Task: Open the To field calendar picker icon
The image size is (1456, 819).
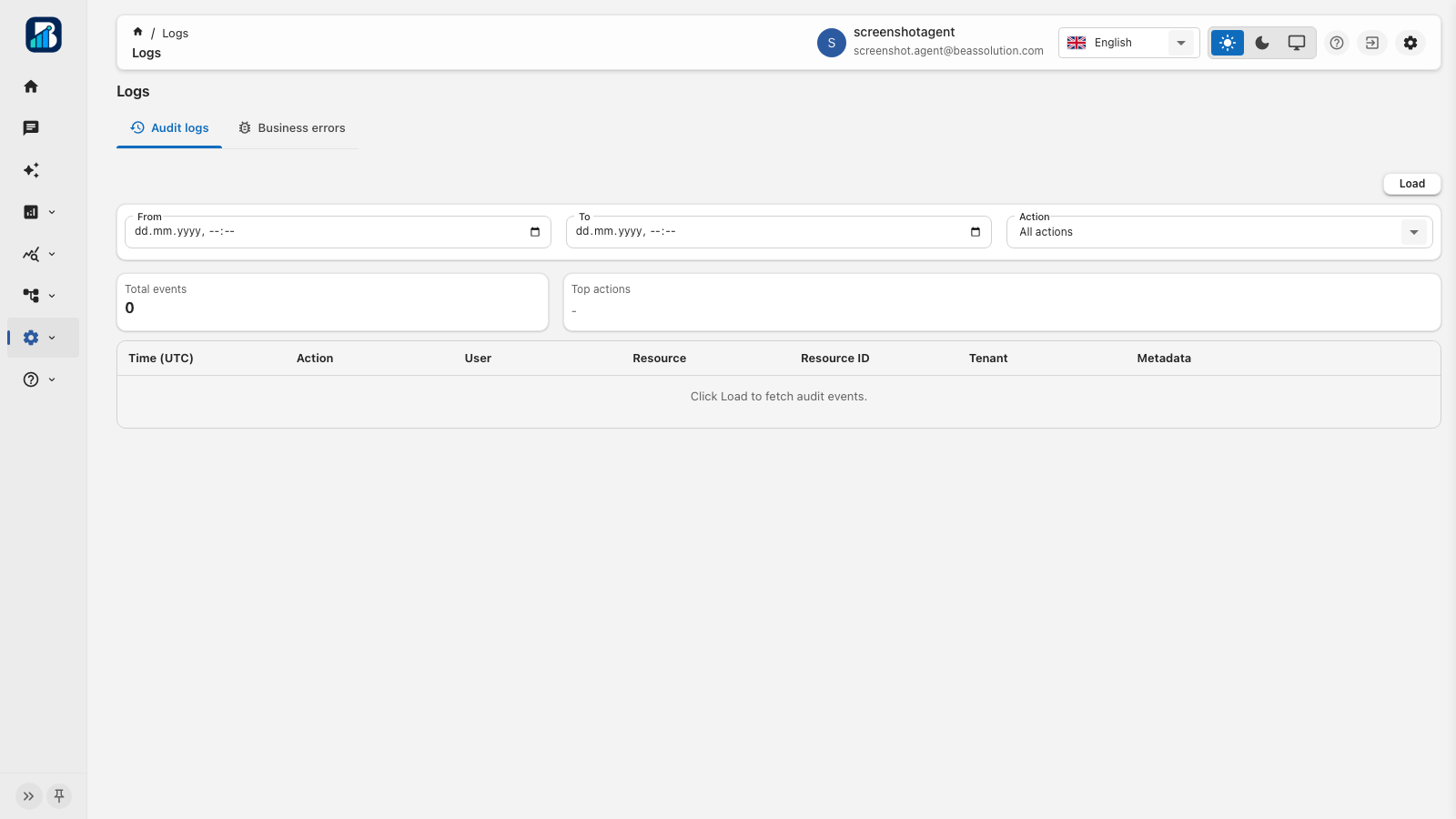Action: tap(976, 232)
